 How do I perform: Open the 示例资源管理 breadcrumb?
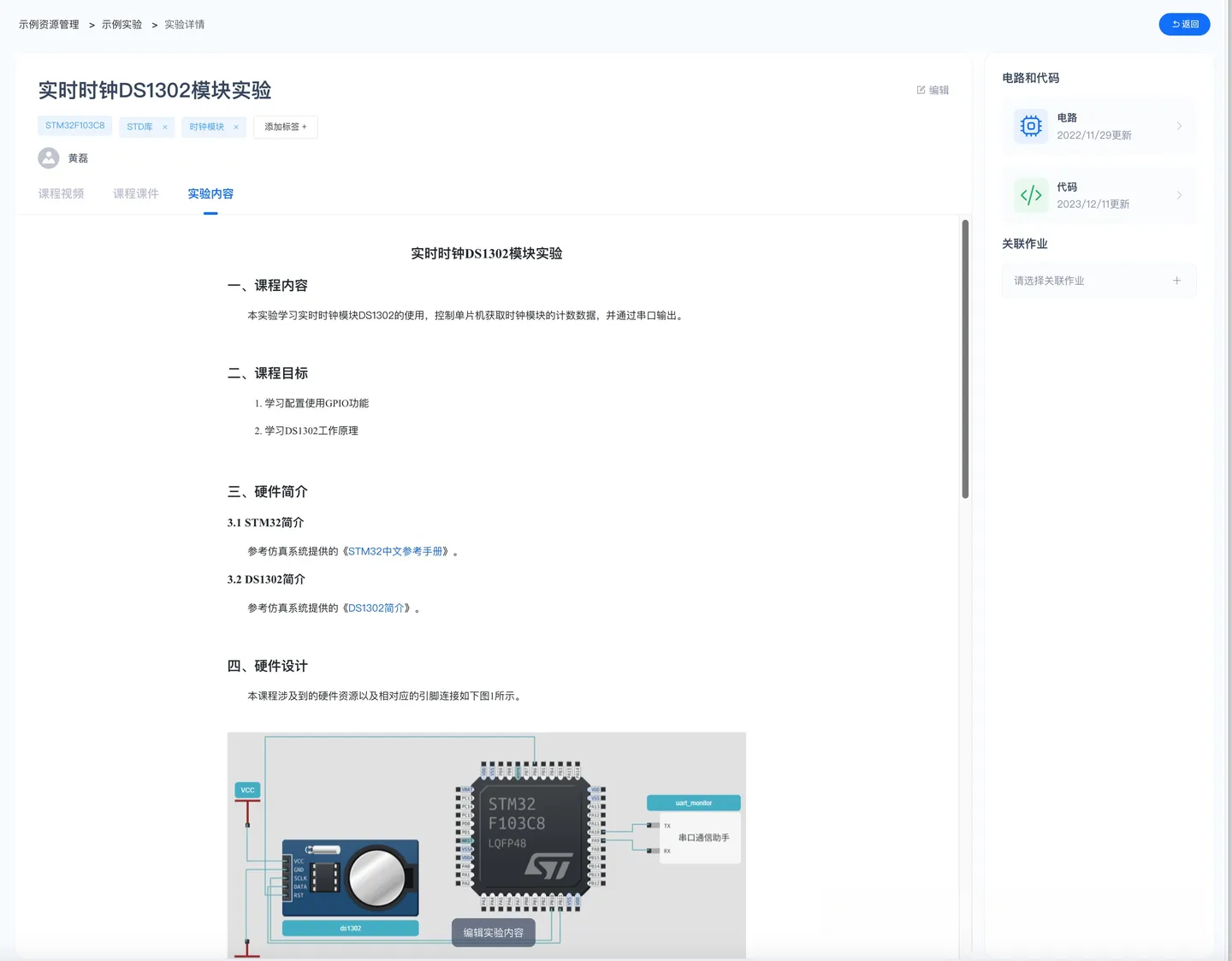(49, 25)
